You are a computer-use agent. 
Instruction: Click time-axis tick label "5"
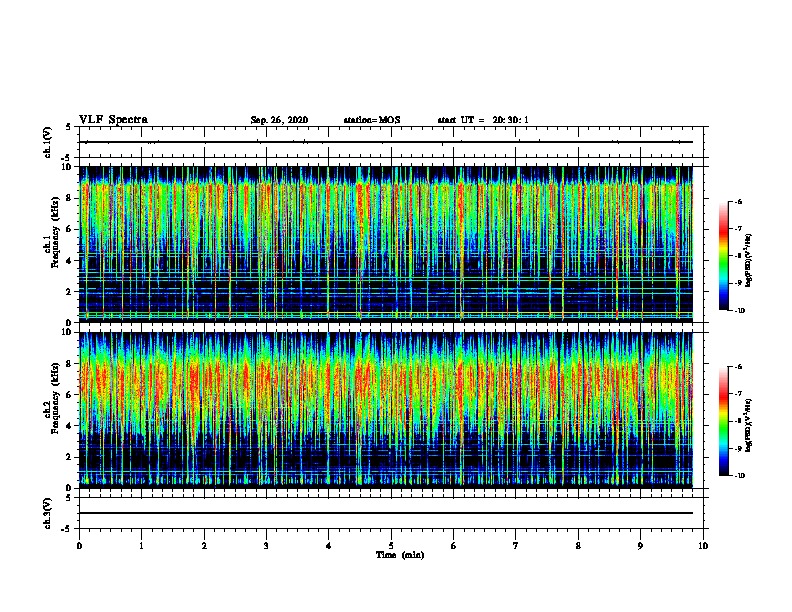click(391, 546)
